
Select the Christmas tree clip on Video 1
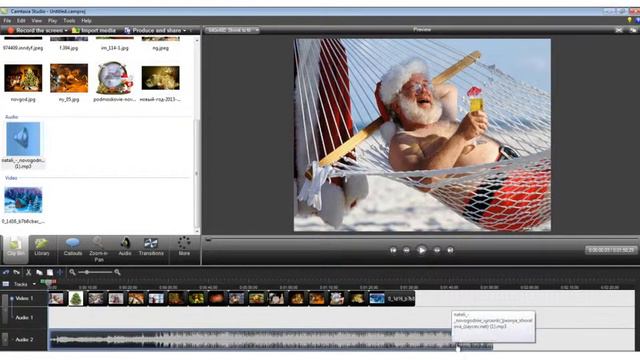pos(76,299)
